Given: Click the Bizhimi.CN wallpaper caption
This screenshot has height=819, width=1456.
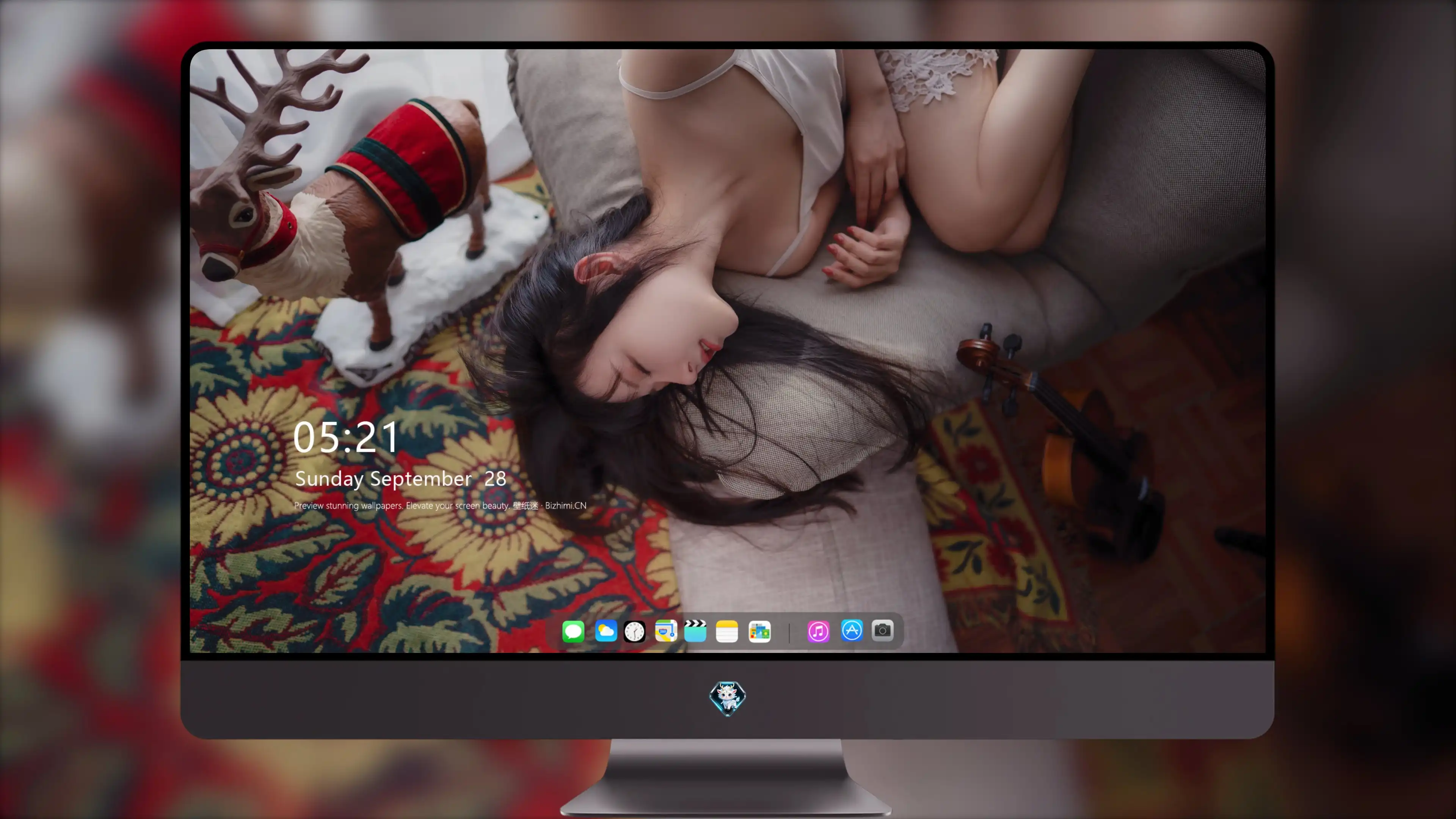Looking at the screenshot, I should pos(440,505).
